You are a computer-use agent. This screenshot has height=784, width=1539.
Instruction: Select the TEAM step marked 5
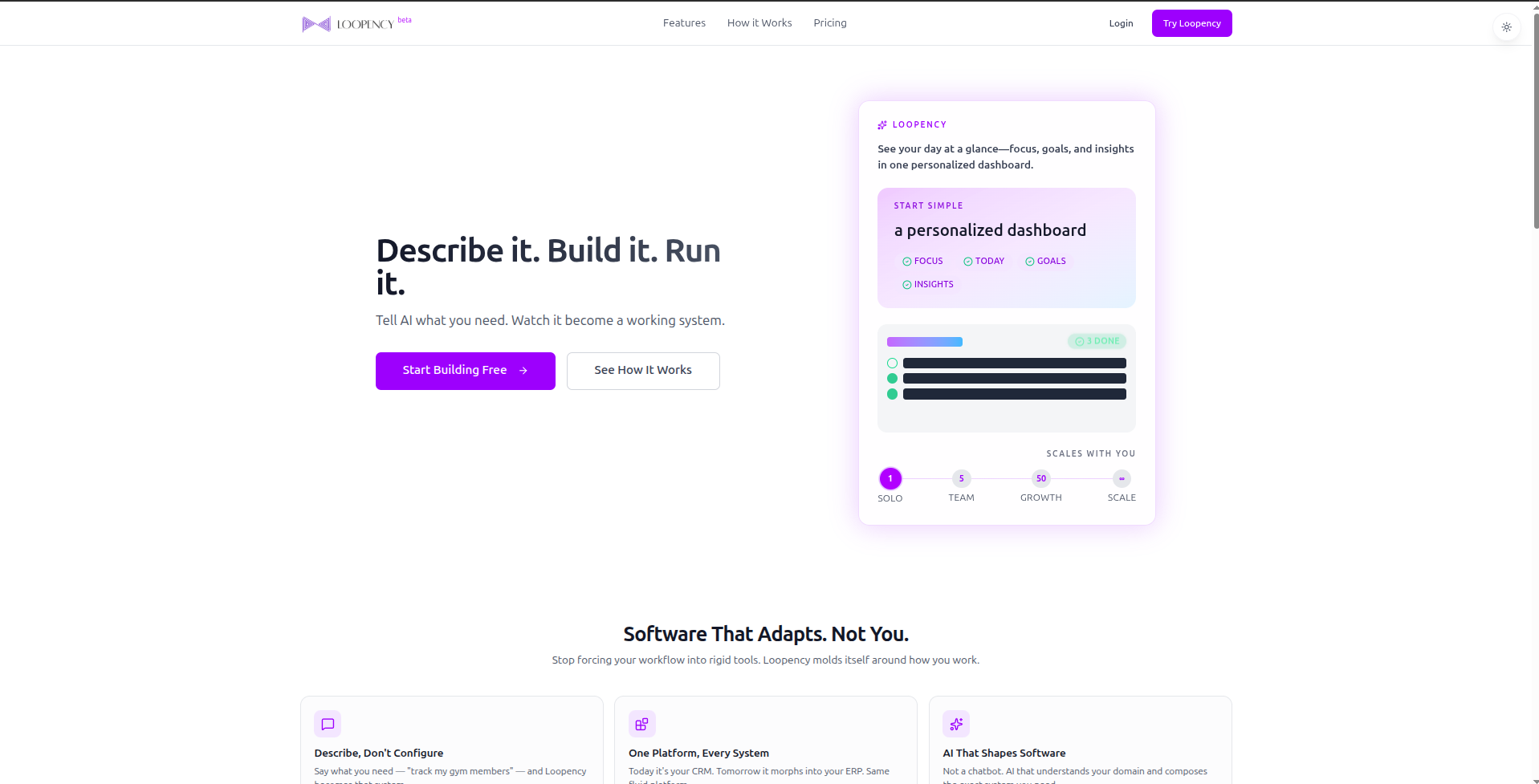(961, 479)
